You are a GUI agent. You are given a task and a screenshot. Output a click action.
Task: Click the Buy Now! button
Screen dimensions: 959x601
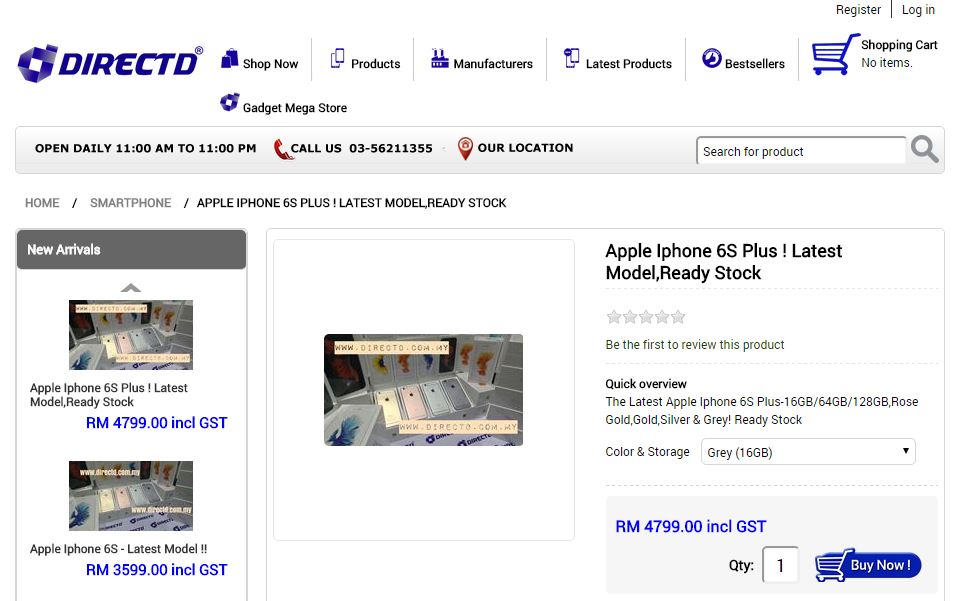[868, 565]
